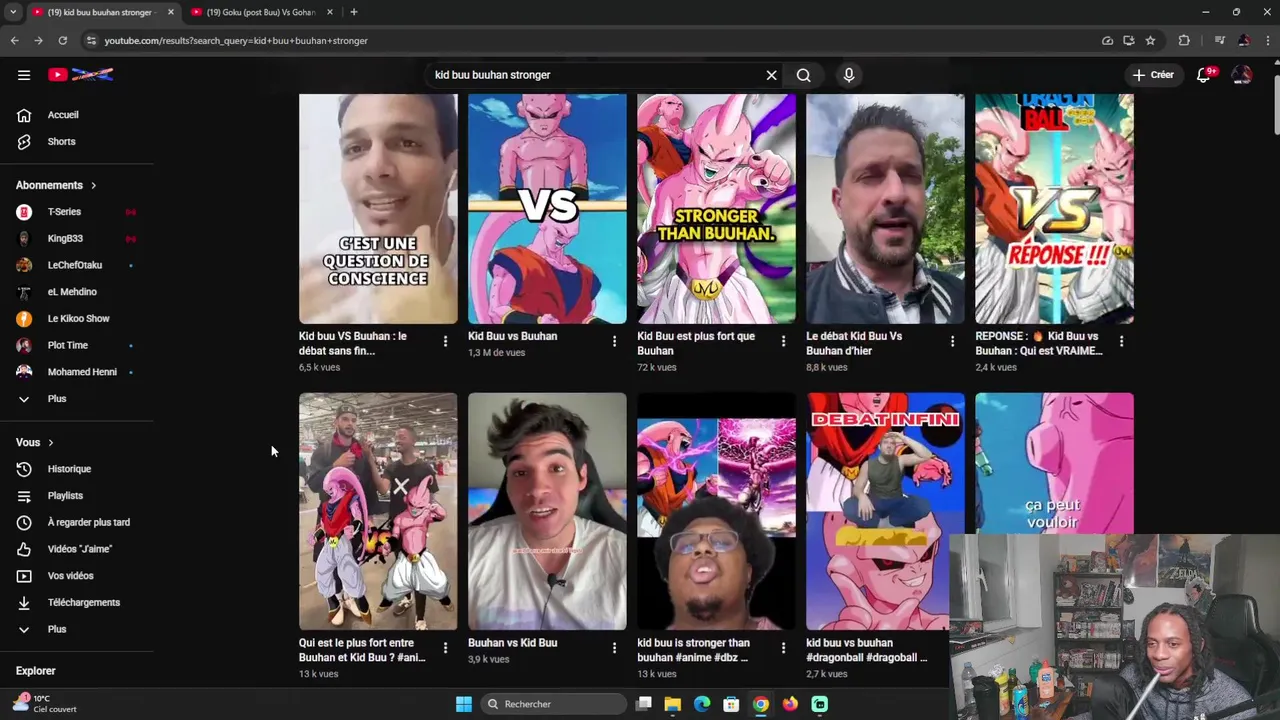Launch Firefox from the taskbar

[790, 704]
